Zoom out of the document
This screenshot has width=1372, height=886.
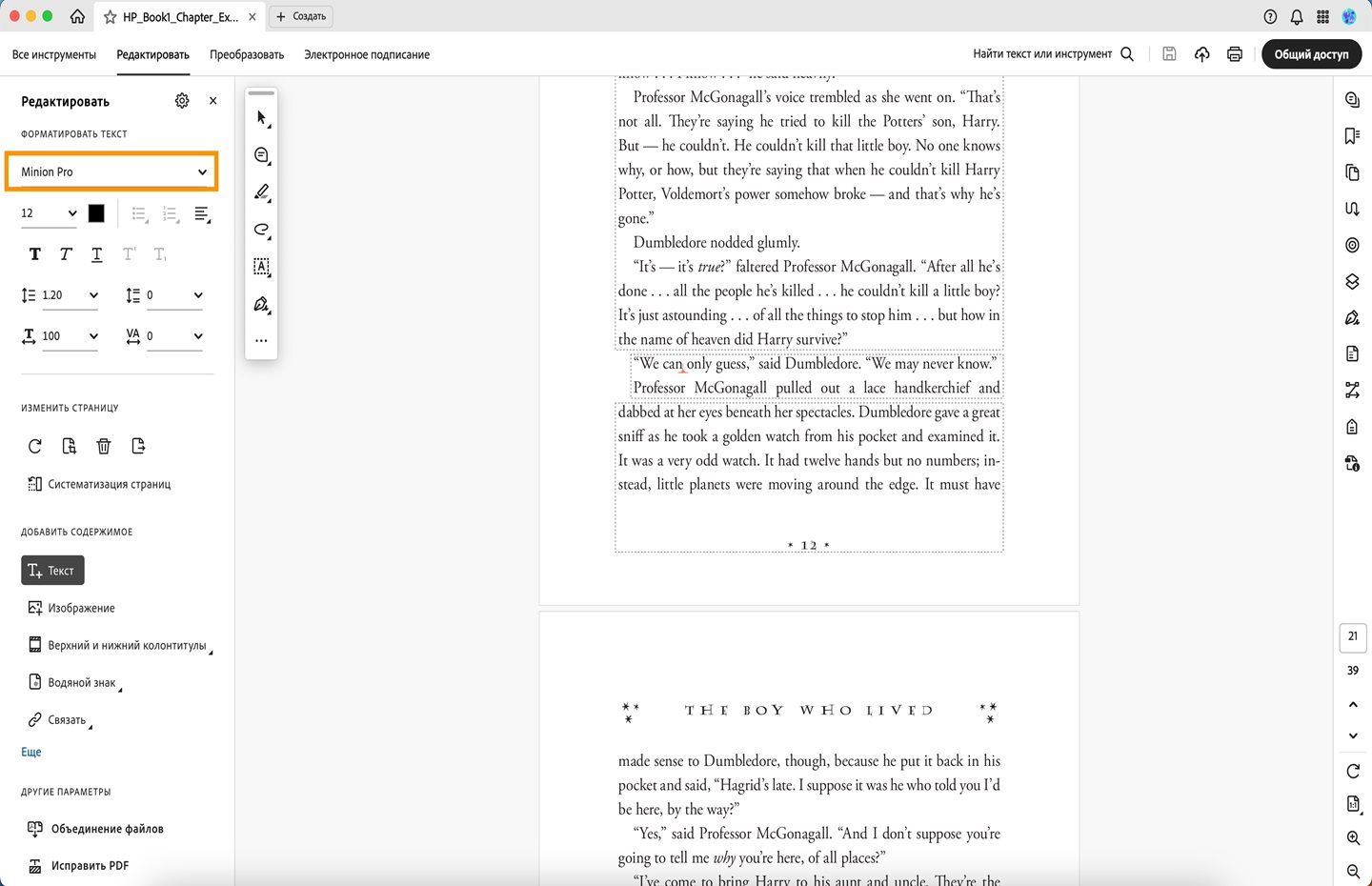tap(1353, 871)
